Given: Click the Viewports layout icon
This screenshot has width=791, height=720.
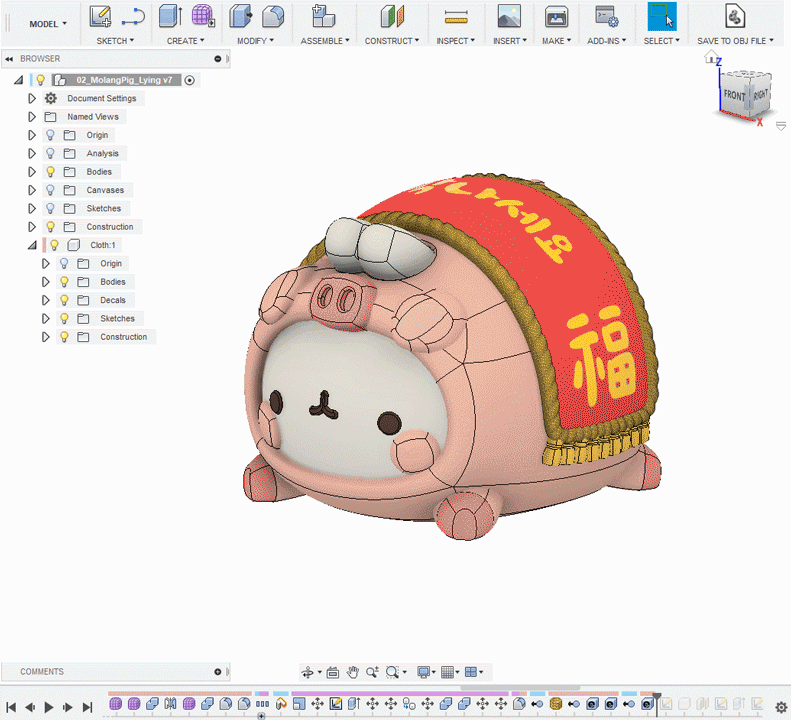Looking at the screenshot, I should (471, 672).
